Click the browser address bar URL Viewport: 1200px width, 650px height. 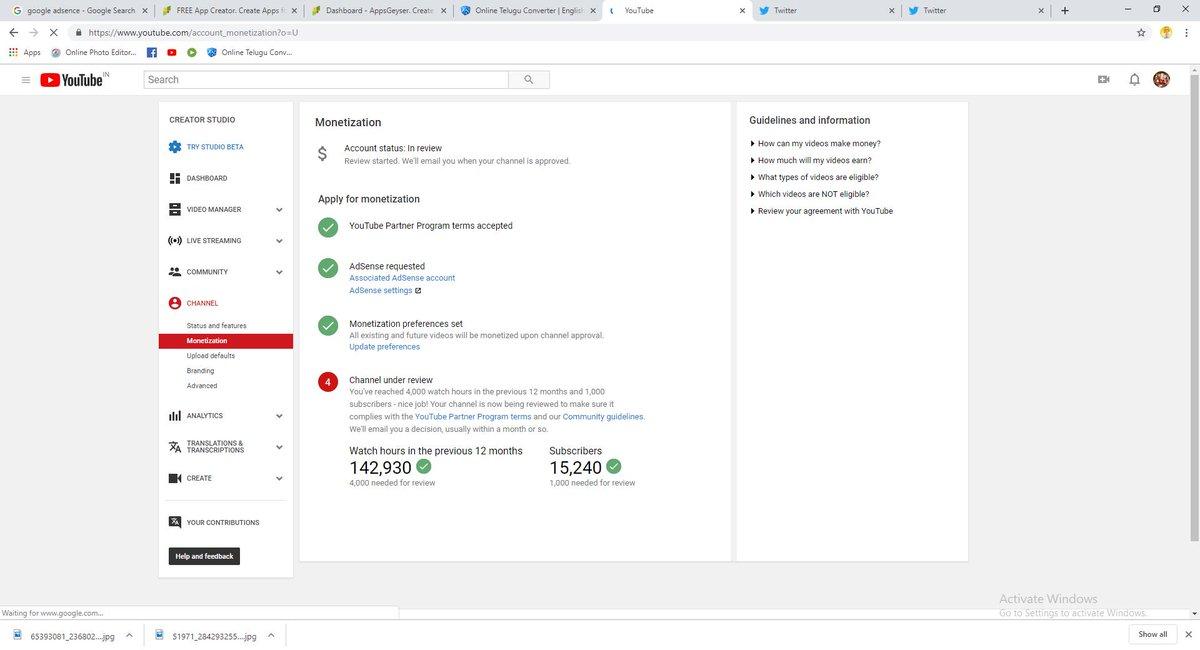tap(194, 32)
